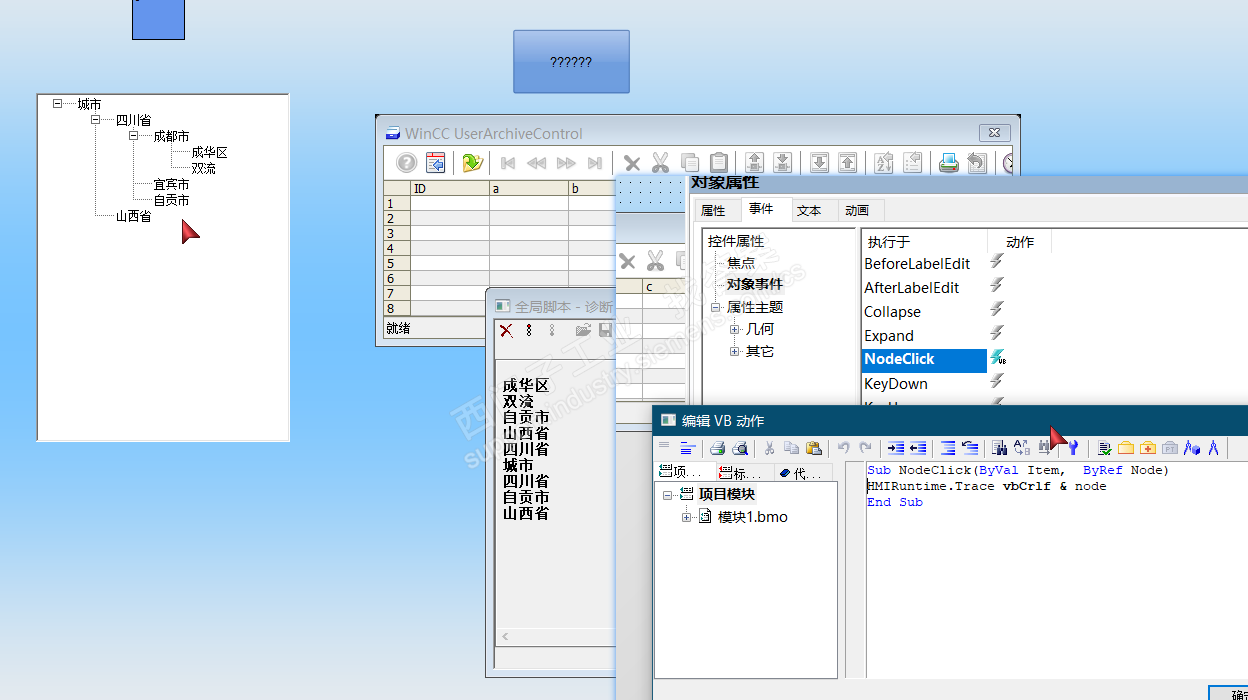
Task: Collapse the 城市 root tree node
Action: coord(58,103)
